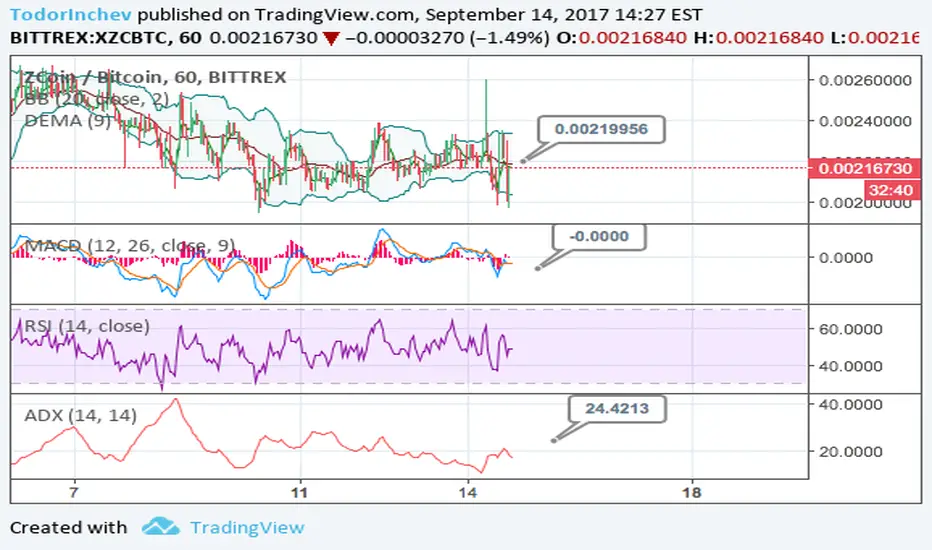Click the H:0.00216840 high value

coord(758,37)
